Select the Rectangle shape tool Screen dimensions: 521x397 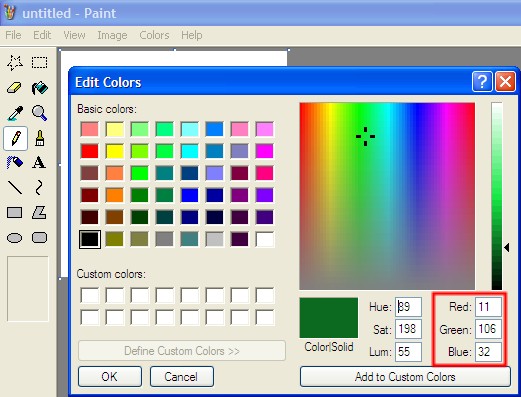click(x=15, y=213)
